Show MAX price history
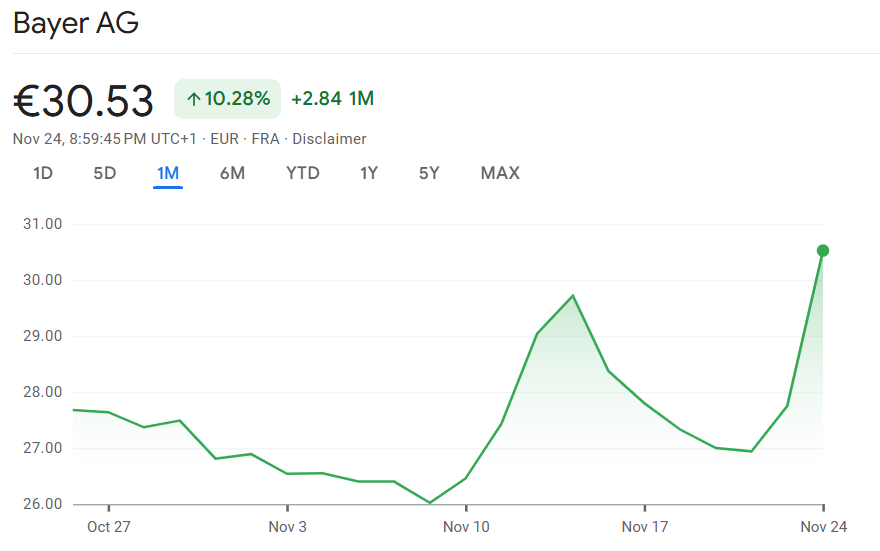This screenshot has width=880, height=551. coord(500,173)
